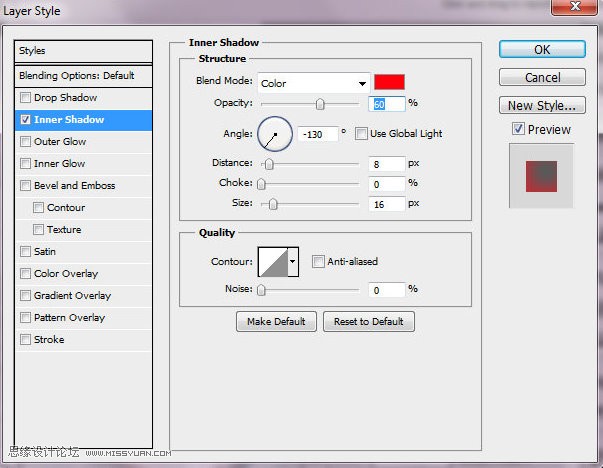603x468 pixels.
Task: Click the Noise slider handle
Action: (x=261, y=290)
